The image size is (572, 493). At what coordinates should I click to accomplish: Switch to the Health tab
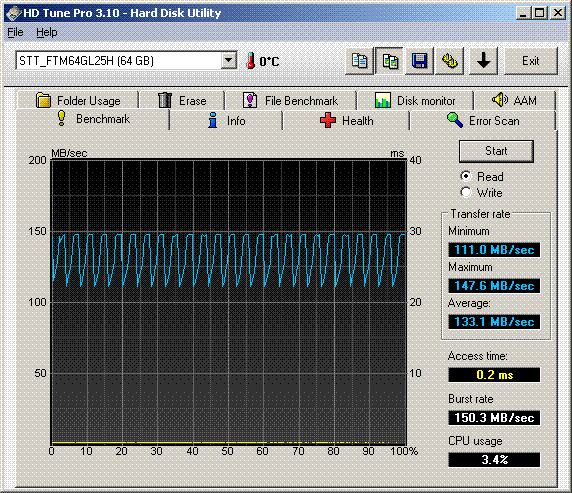[x=346, y=120]
